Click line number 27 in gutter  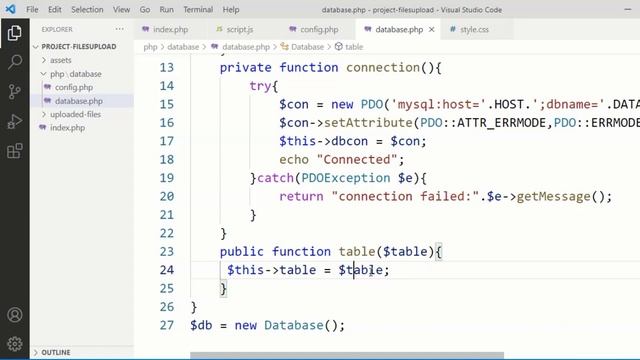(167, 325)
